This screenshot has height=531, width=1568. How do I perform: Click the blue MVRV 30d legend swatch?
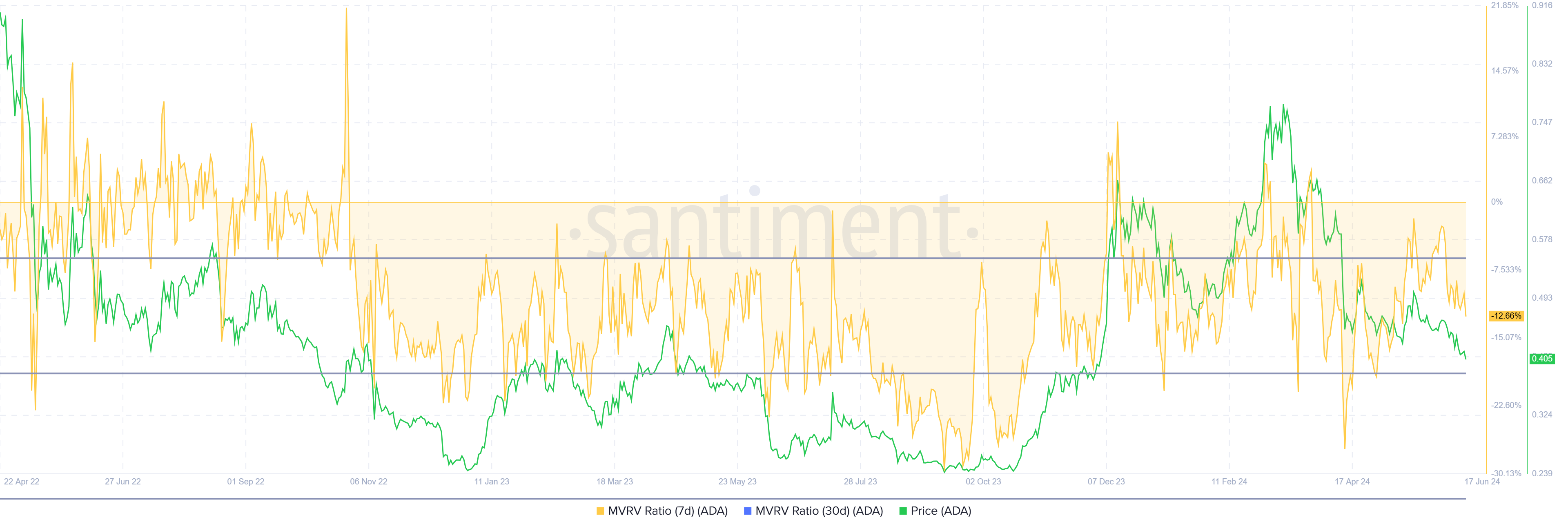[748, 511]
